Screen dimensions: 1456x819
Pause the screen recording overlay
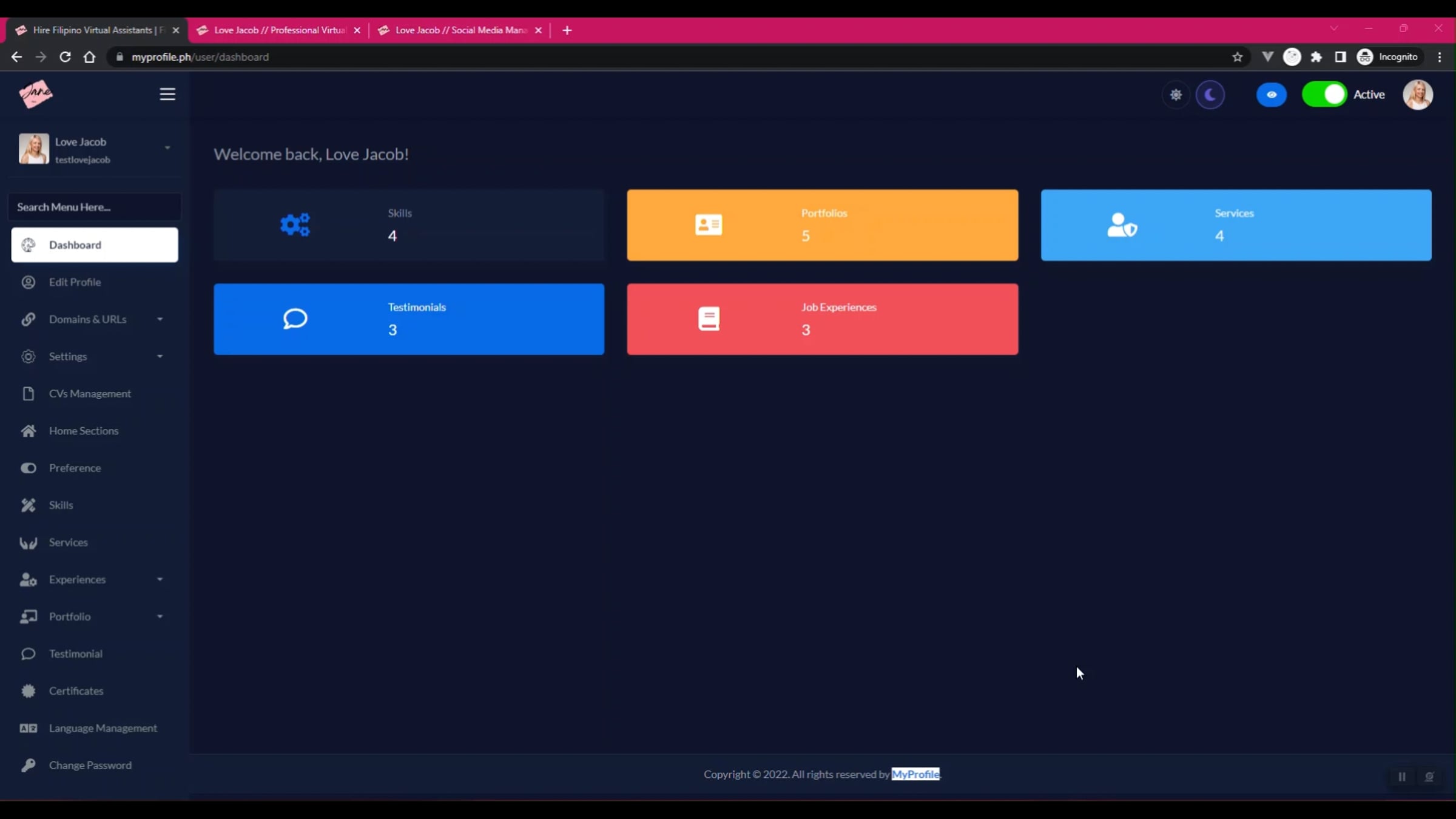pos(1401,777)
